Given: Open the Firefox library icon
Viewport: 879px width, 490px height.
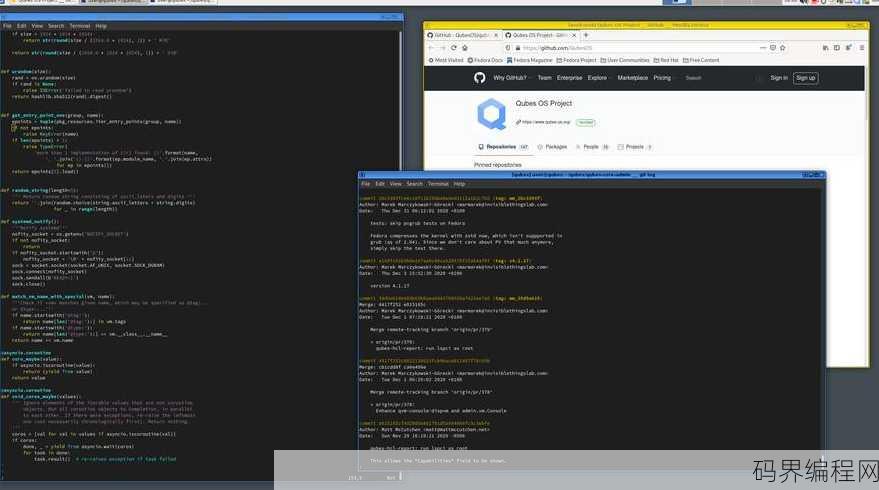Looking at the screenshot, I should [826, 48].
